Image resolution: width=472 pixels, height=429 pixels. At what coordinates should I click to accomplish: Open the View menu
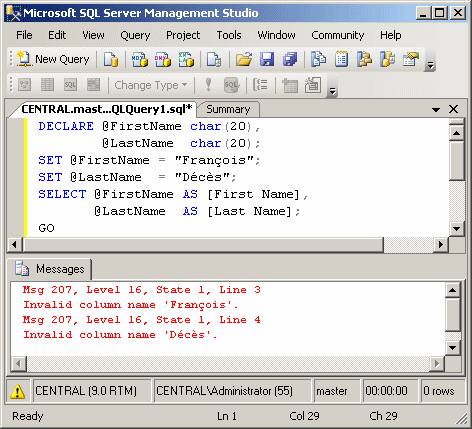[x=93, y=35]
